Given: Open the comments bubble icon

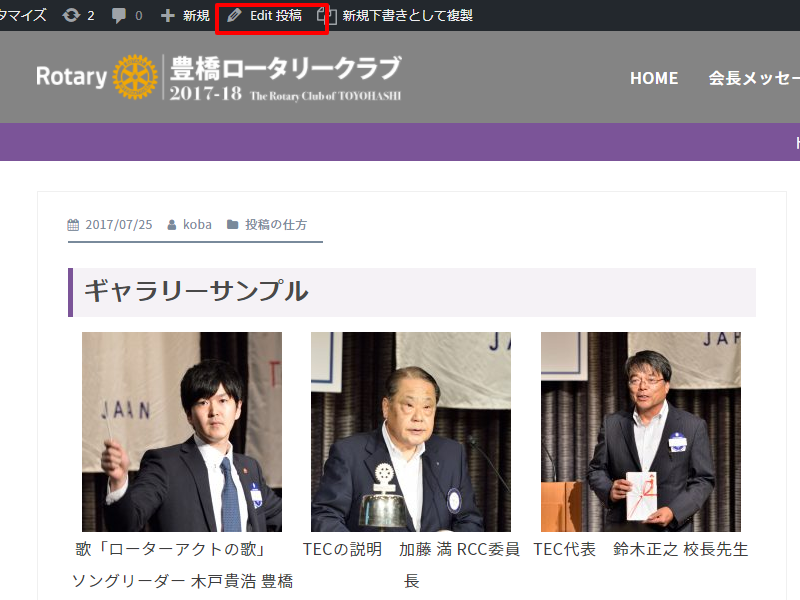Looking at the screenshot, I should coord(120,16).
